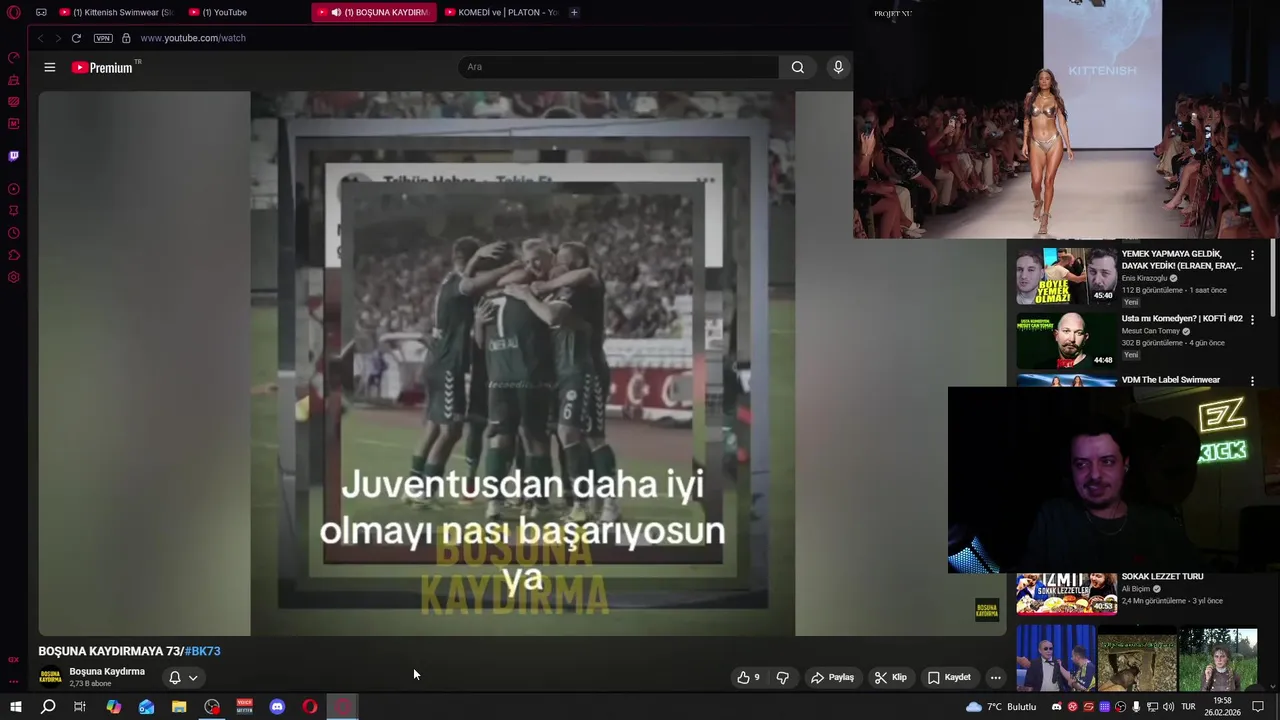This screenshot has width=1280, height=720.
Task: Switch to the Kittenish Swimwear tab
Action: [x=116, y=12]
